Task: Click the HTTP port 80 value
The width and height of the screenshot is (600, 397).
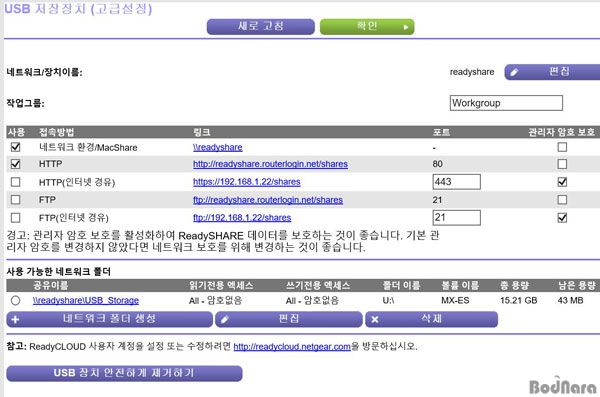Action: click(x=437, y=164)
